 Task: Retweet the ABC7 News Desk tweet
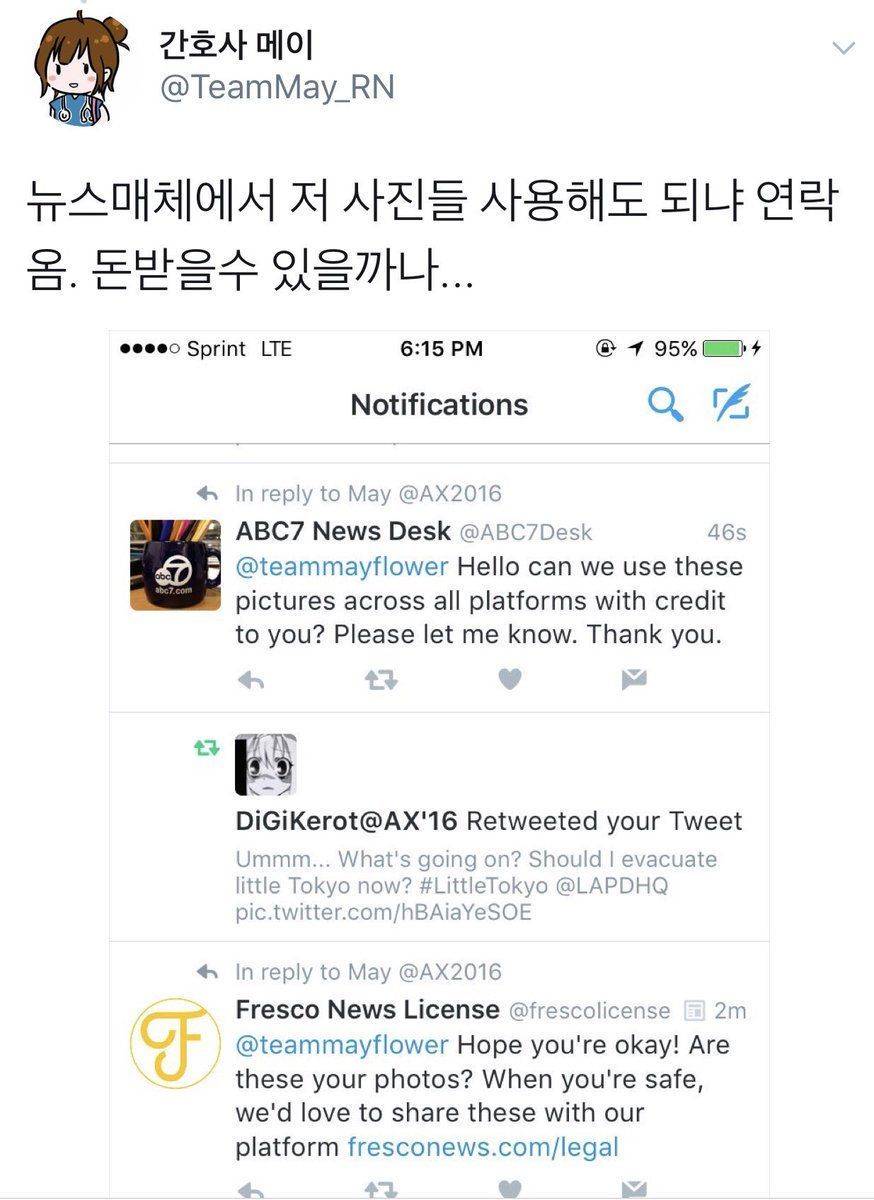pos(380,681)
